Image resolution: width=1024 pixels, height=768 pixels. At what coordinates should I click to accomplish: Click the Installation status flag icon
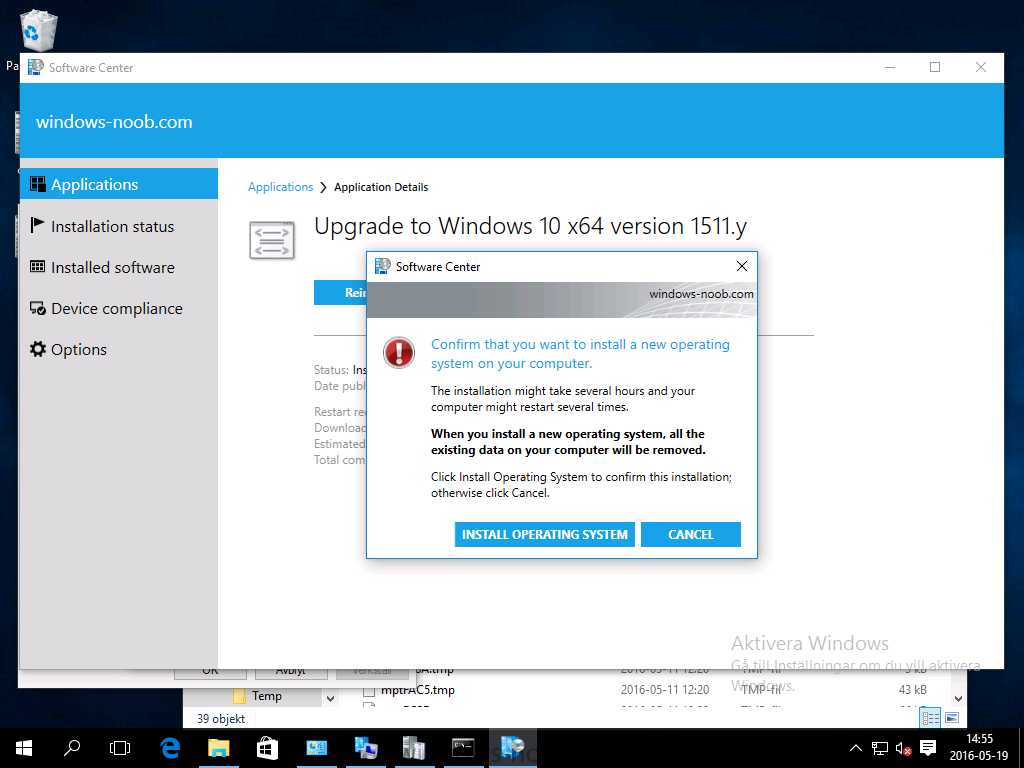[37, 225]
